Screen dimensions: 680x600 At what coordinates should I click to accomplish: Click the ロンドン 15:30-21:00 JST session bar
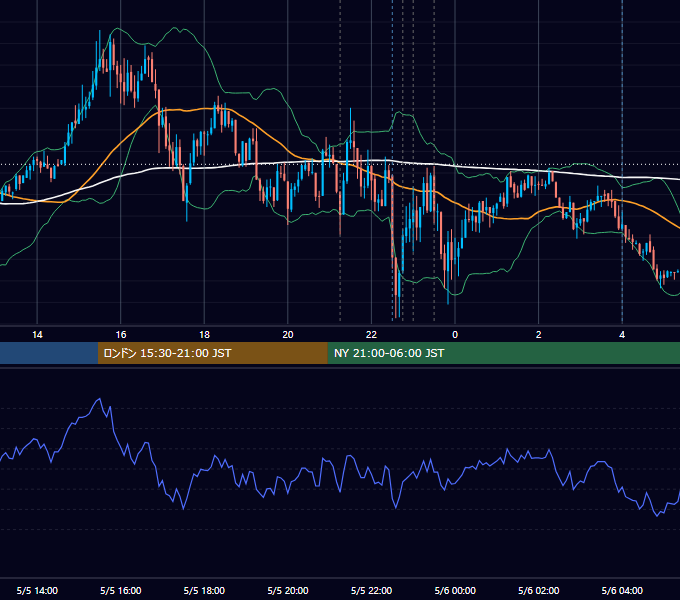coord(212,353)
